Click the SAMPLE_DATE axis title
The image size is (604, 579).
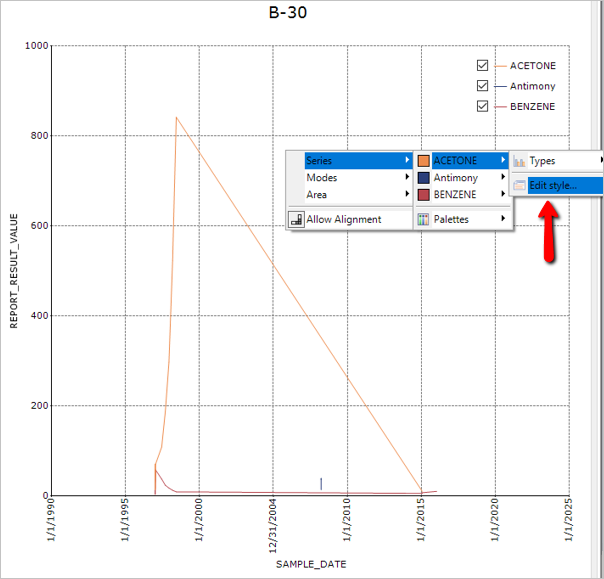click(310, 565)
